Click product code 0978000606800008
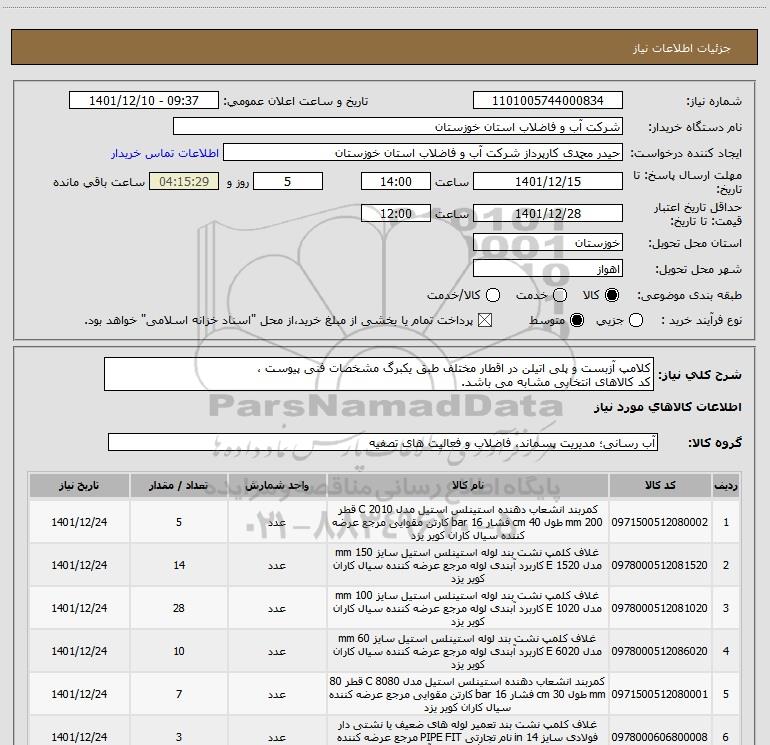Viewport: 770px width, 745px height. (x=660, y=737)
